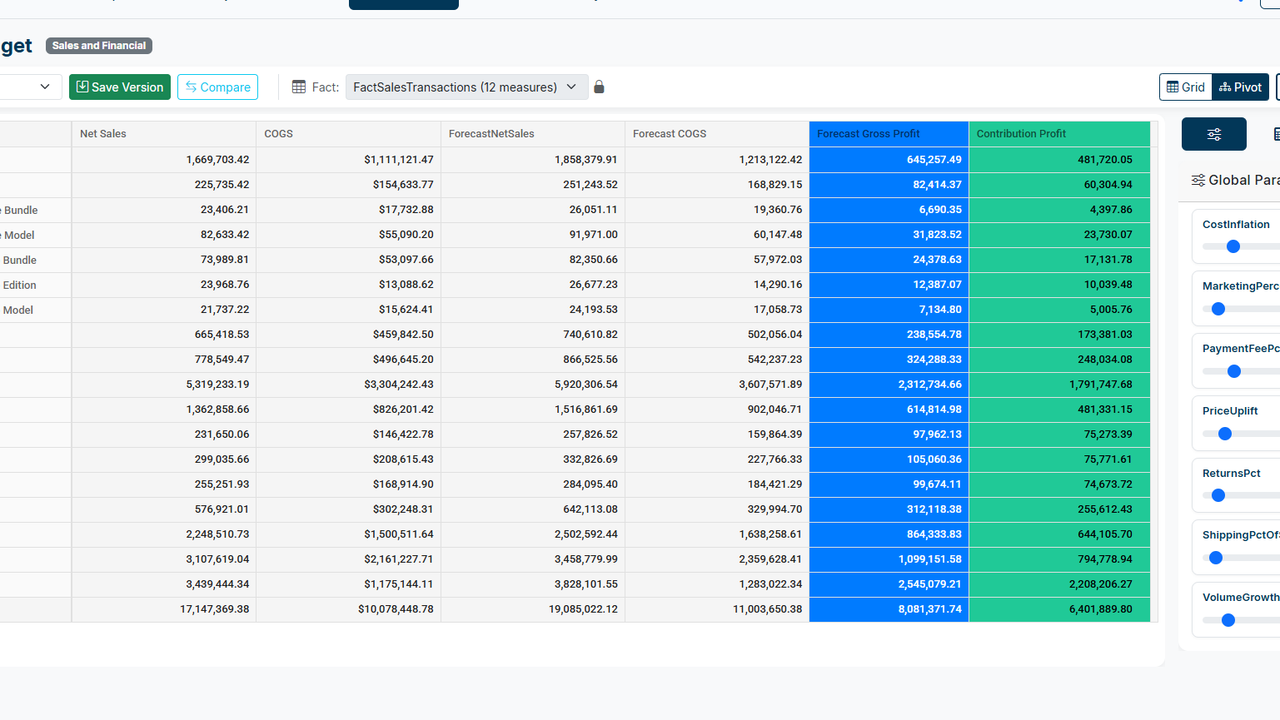This screenshot has height=720, width=1280.
Task: Click the Save Version button
Action: coord(120,87)
